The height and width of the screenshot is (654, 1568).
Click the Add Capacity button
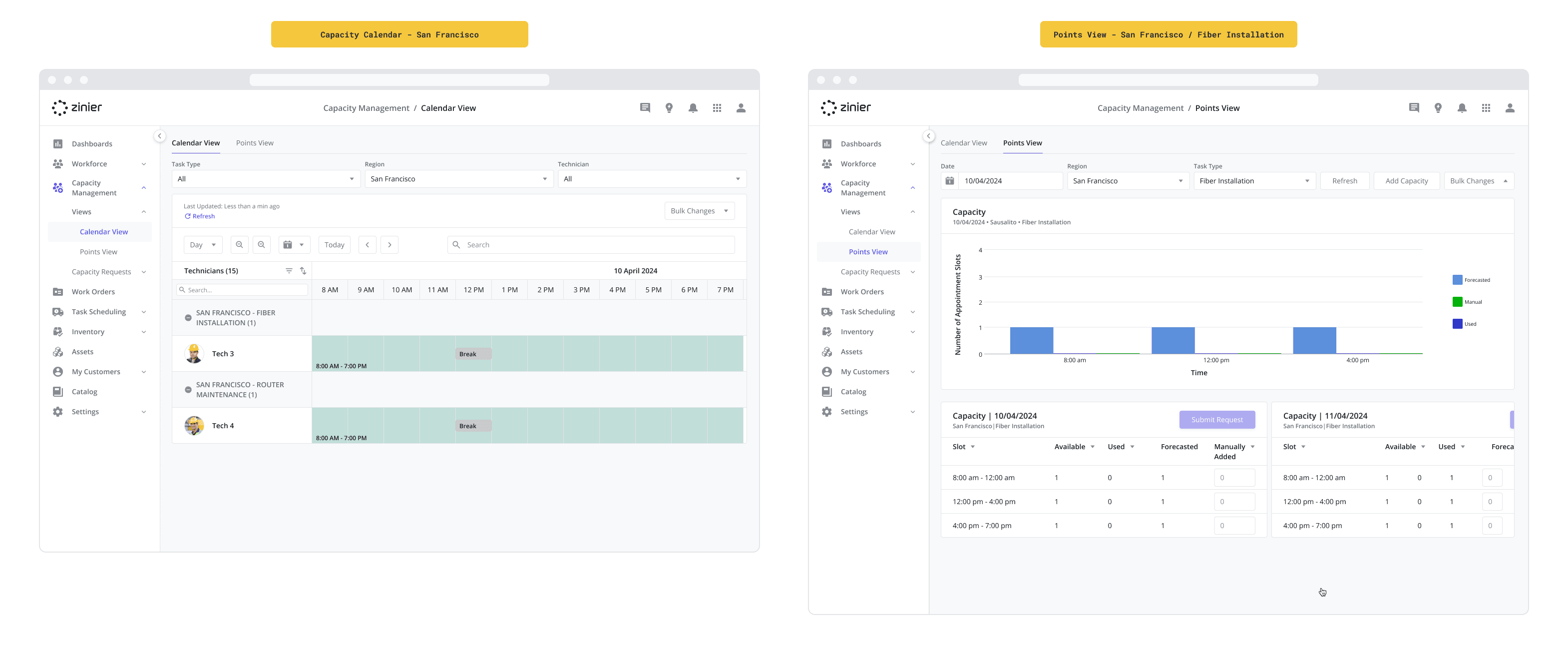point(1406,181)
